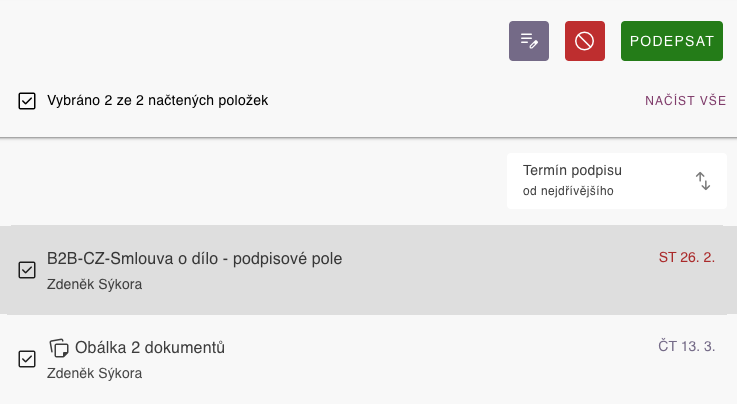
Task: Click the 'Termín podpisu' sort label
Action: [572, 170]
